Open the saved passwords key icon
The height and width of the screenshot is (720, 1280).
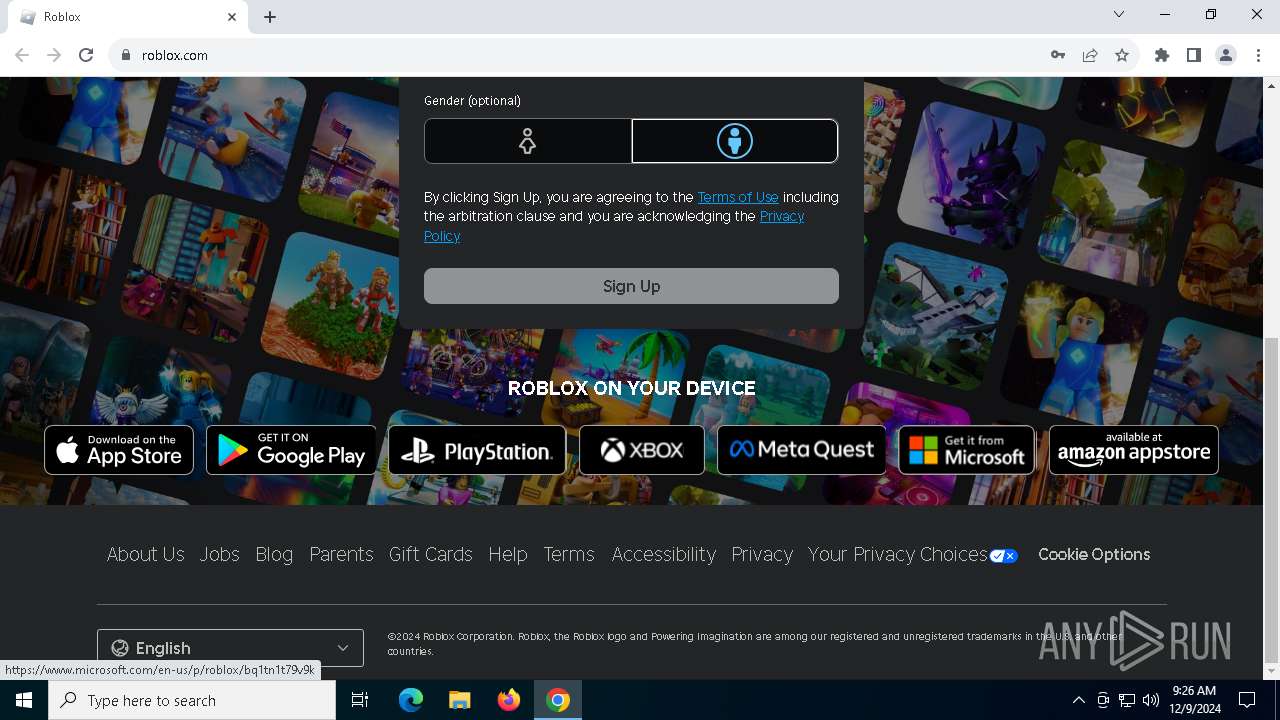tap(1058, 55)
